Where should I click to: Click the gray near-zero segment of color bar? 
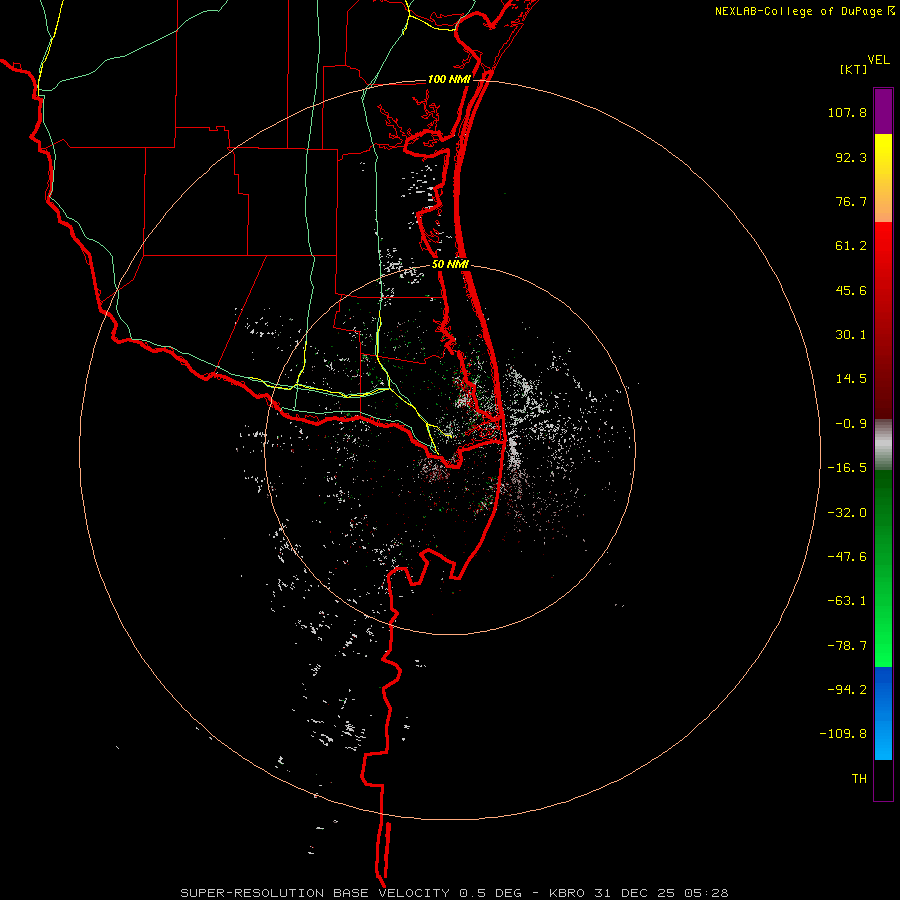tap(883, 445)
